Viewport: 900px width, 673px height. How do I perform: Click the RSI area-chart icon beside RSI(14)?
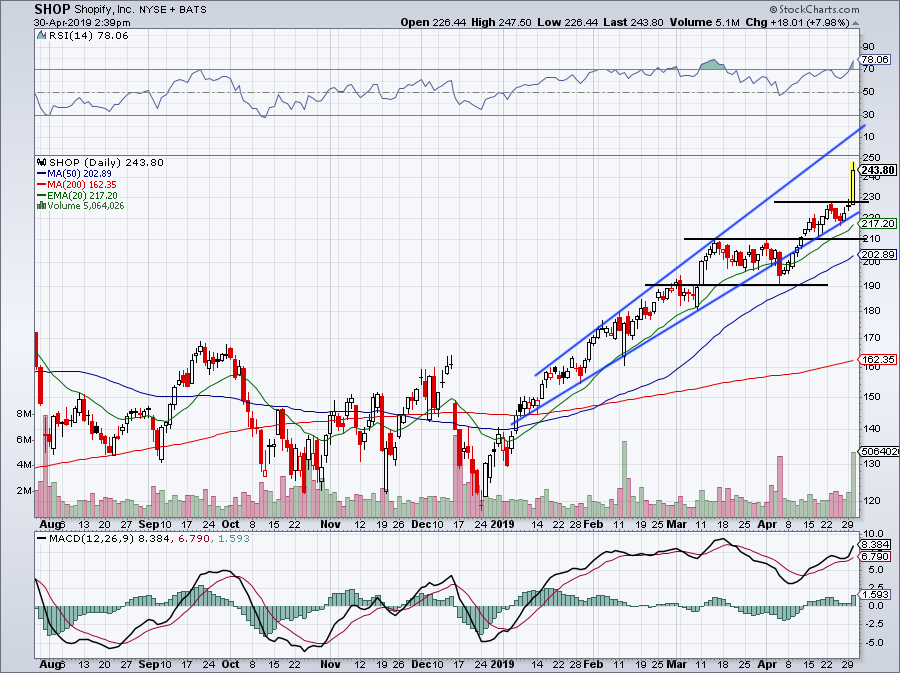pyautogui.click(x=41, y=36)
